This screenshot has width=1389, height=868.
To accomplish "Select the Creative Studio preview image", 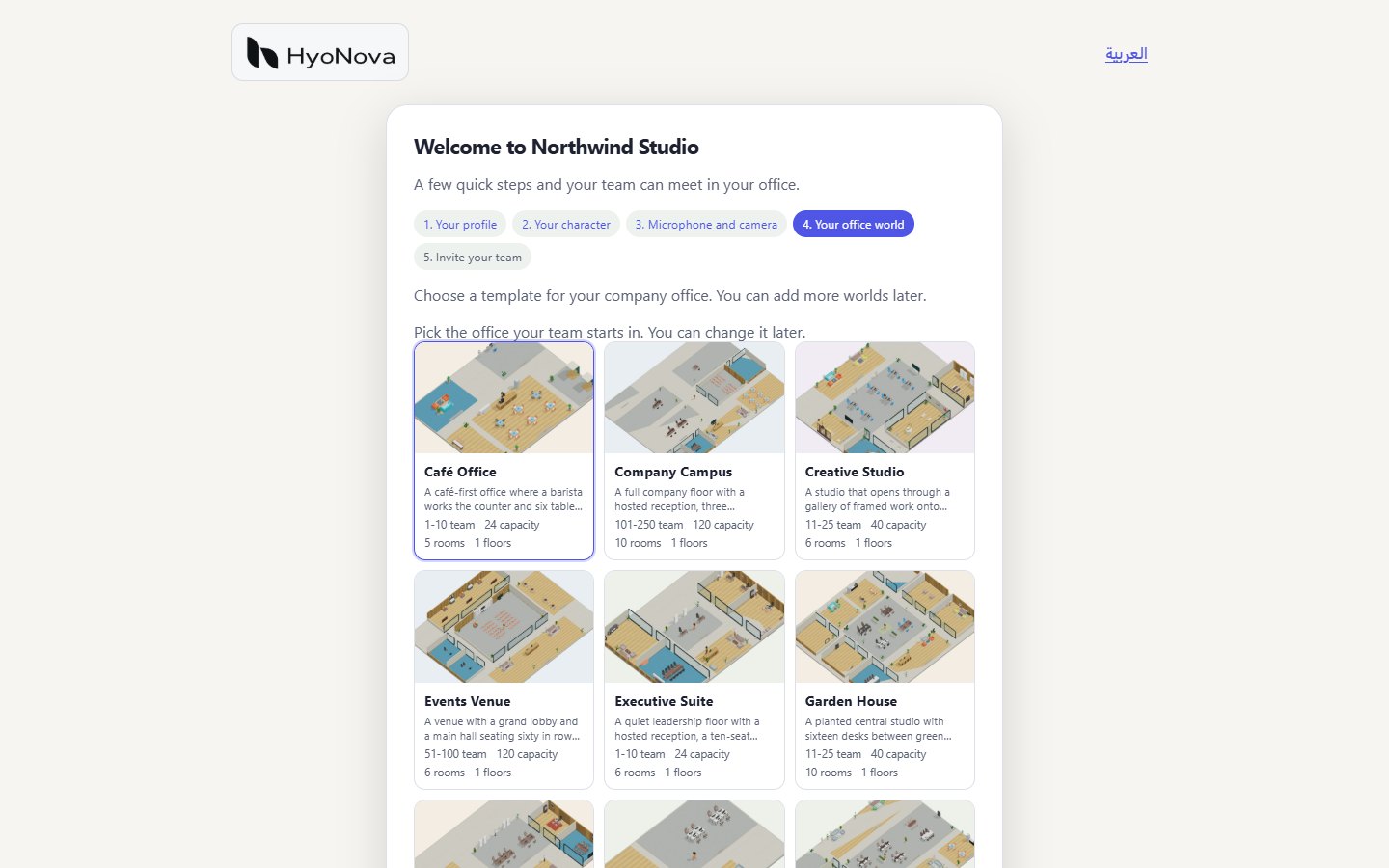I will click(x=885, y=398).
